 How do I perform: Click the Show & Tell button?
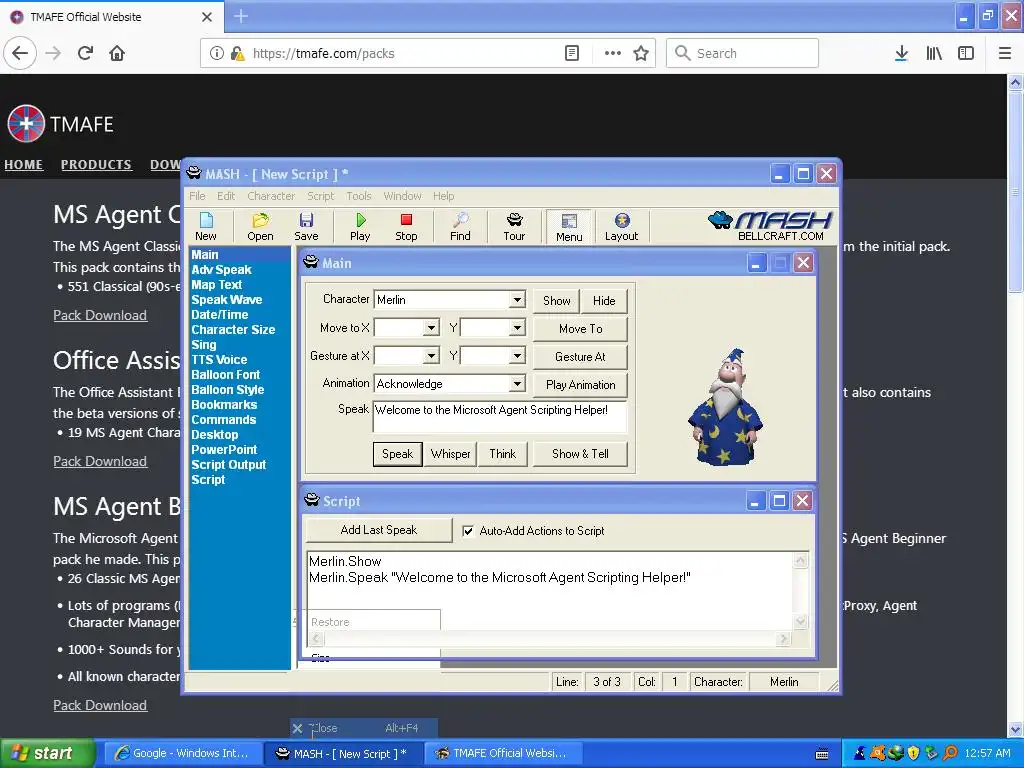tap(581, 454)
